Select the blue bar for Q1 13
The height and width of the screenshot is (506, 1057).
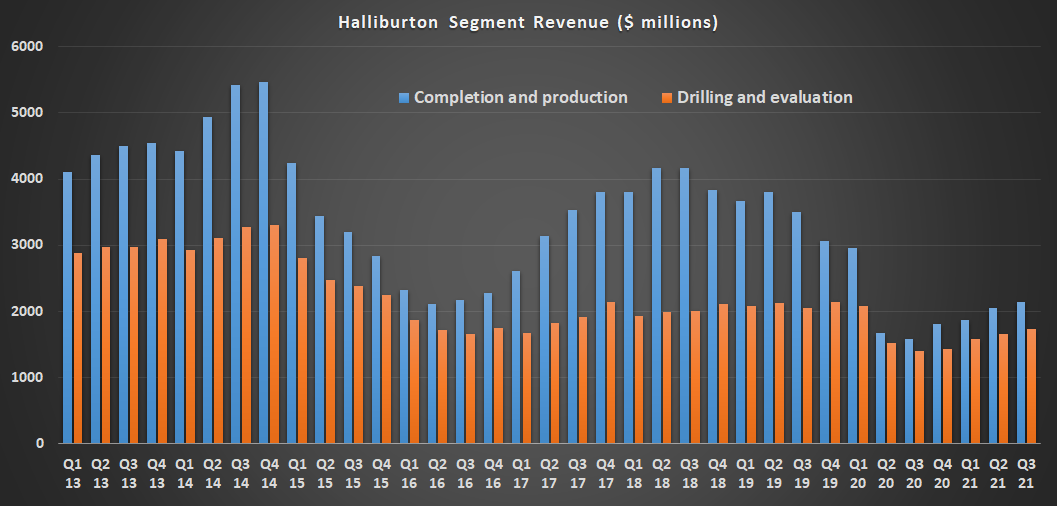tap(68, 307)
